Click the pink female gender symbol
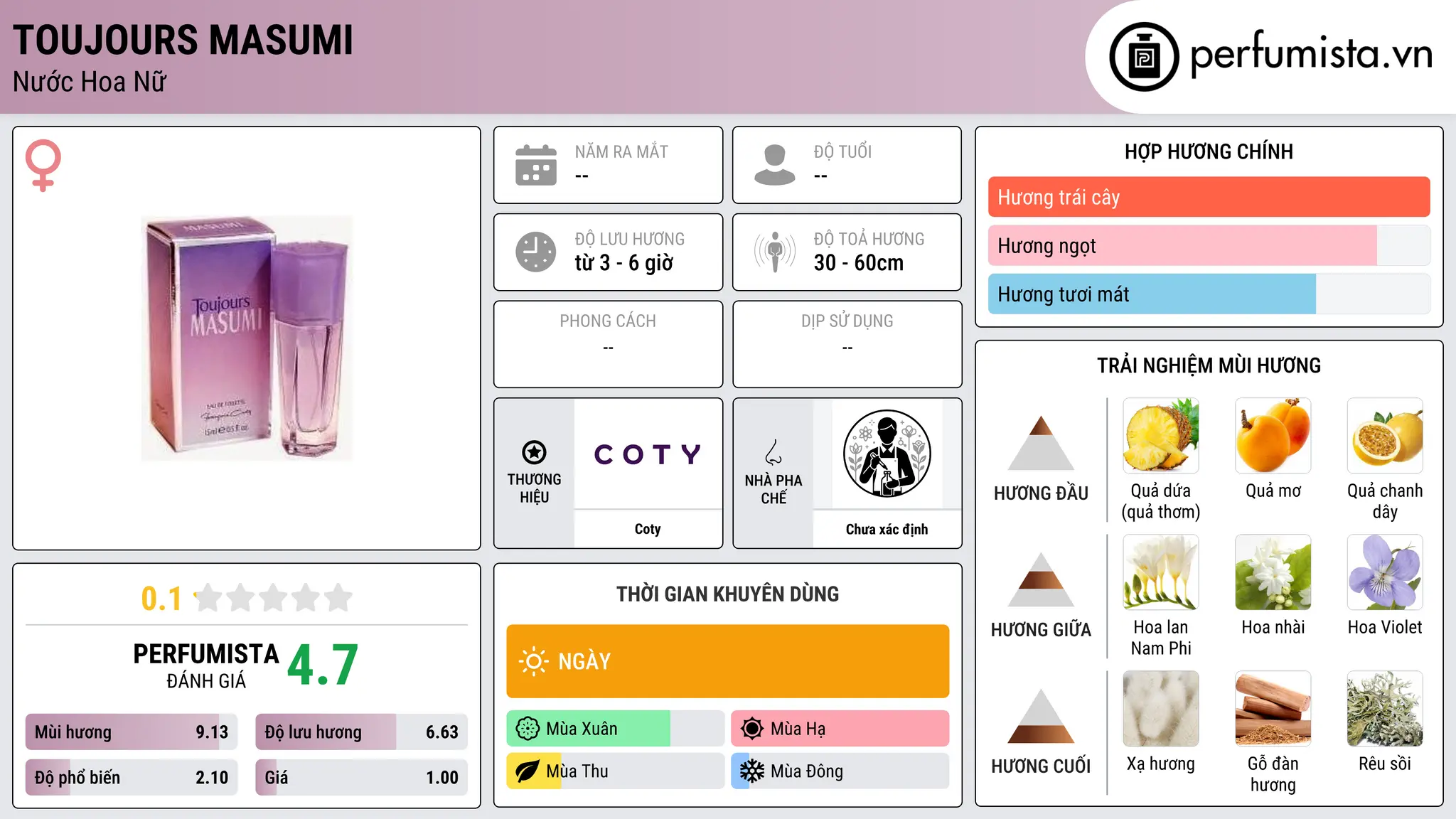The height and width of the screenshot is (819, 1456). [43, 165]
